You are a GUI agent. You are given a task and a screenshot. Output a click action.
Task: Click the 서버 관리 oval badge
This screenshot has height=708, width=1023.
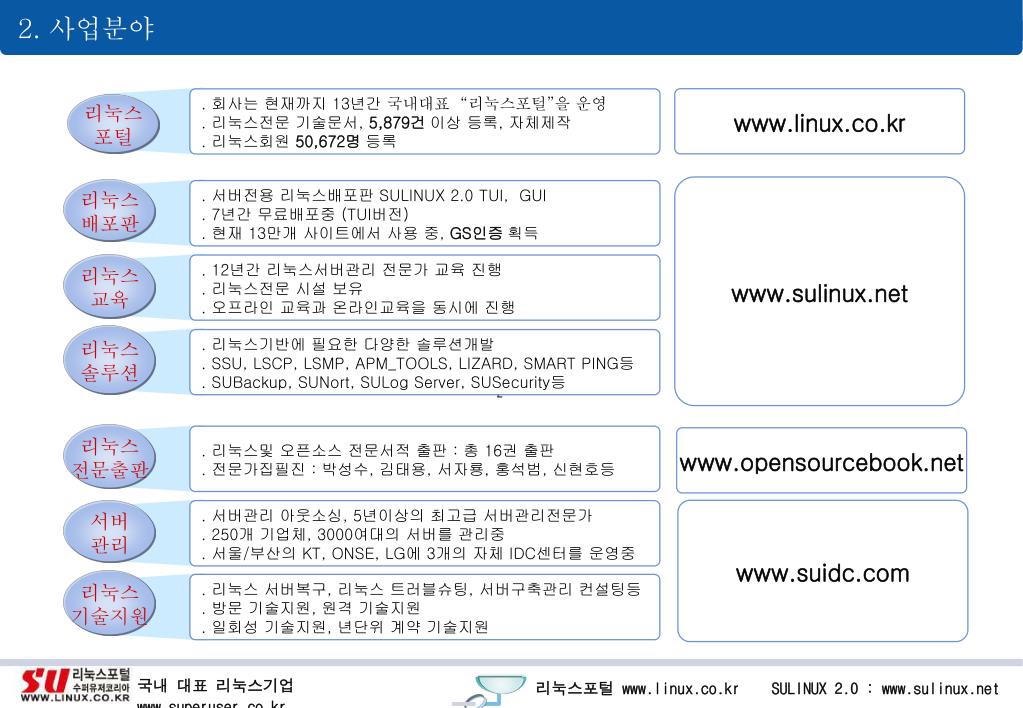tap(110, 532)
